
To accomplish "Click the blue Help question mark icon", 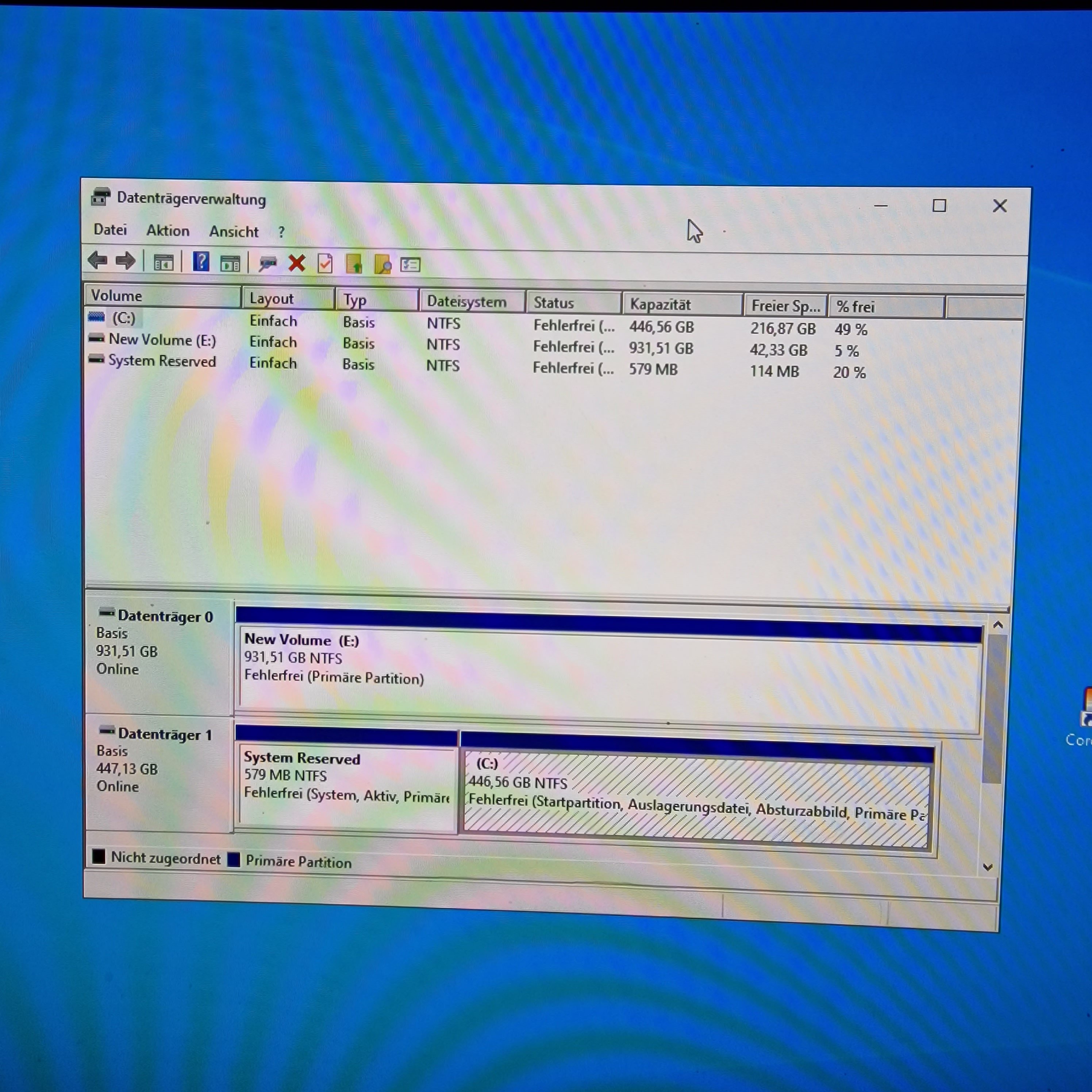I will pyautogui.click(x=201, y=262).
